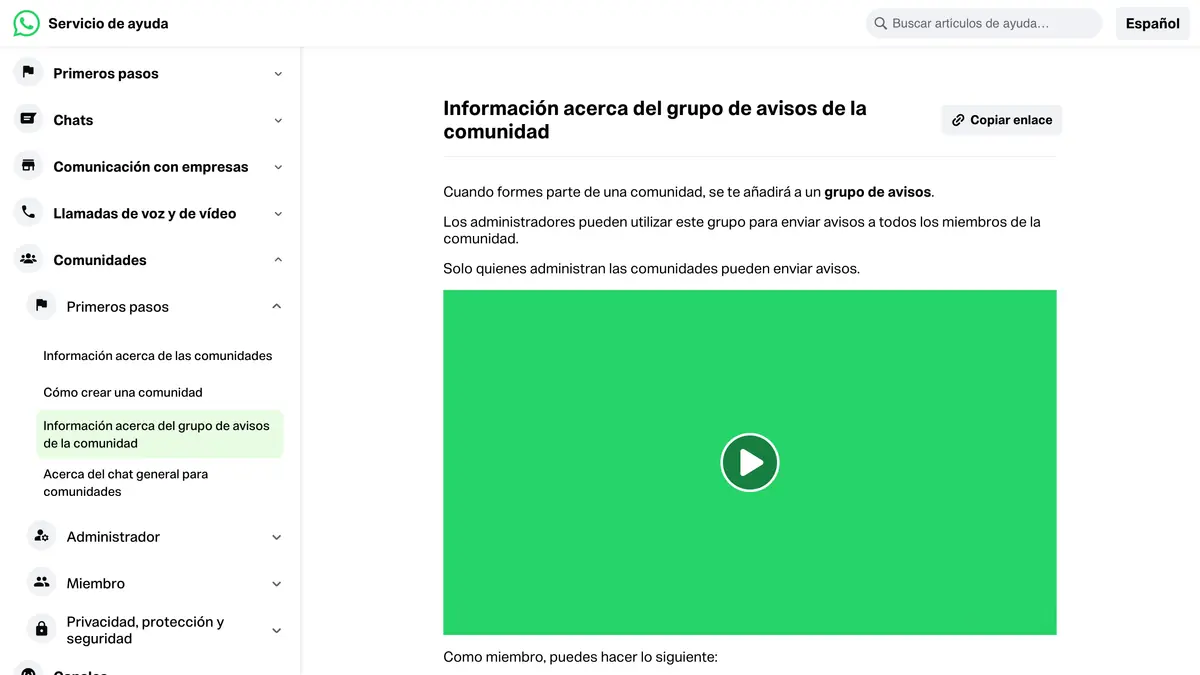Click the WhatsApp logo icon
Image resolution: width=1200 pixels, height=675 pixels.
pos(26,23)
